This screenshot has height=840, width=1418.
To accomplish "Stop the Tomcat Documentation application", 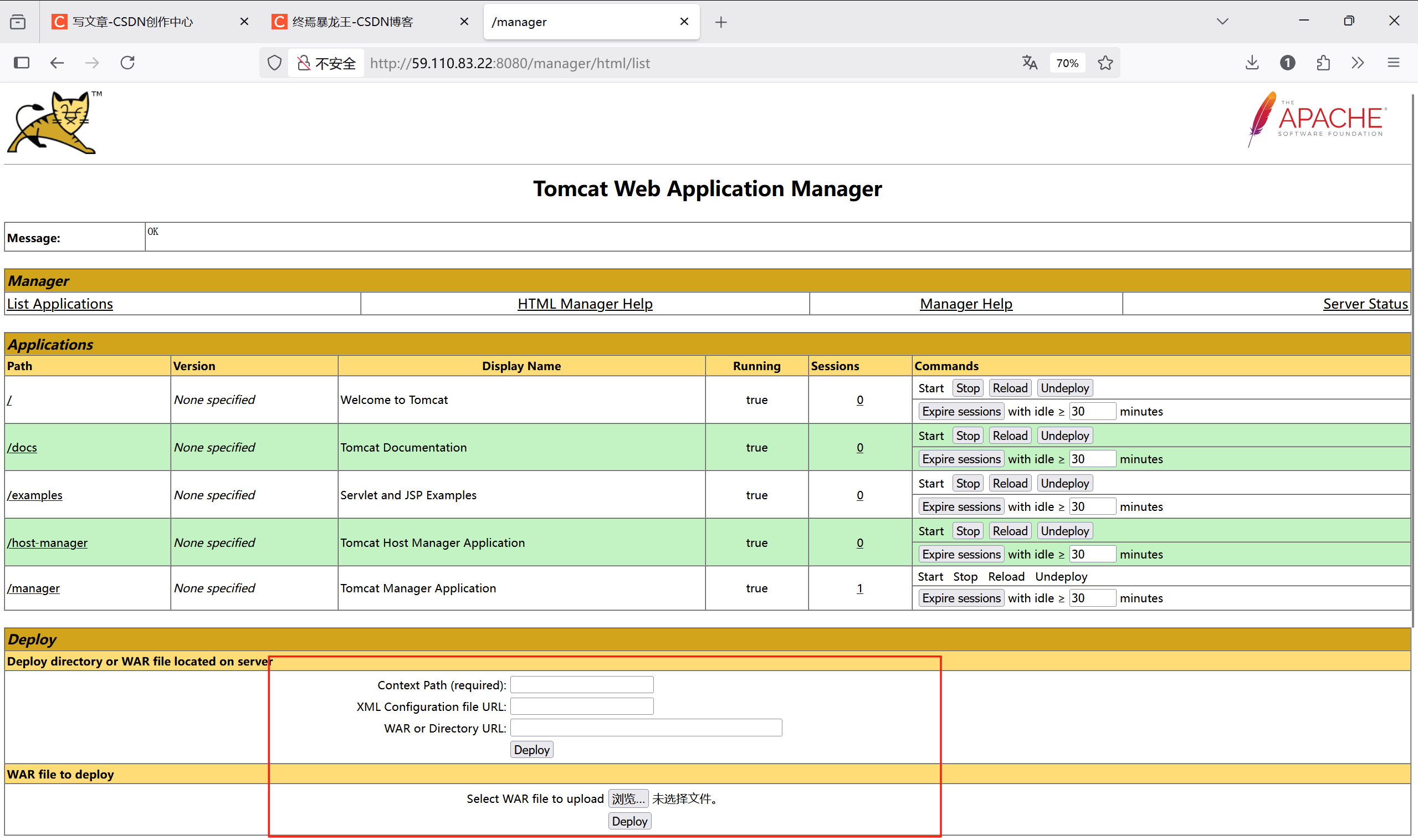I will tap(967, 436).
